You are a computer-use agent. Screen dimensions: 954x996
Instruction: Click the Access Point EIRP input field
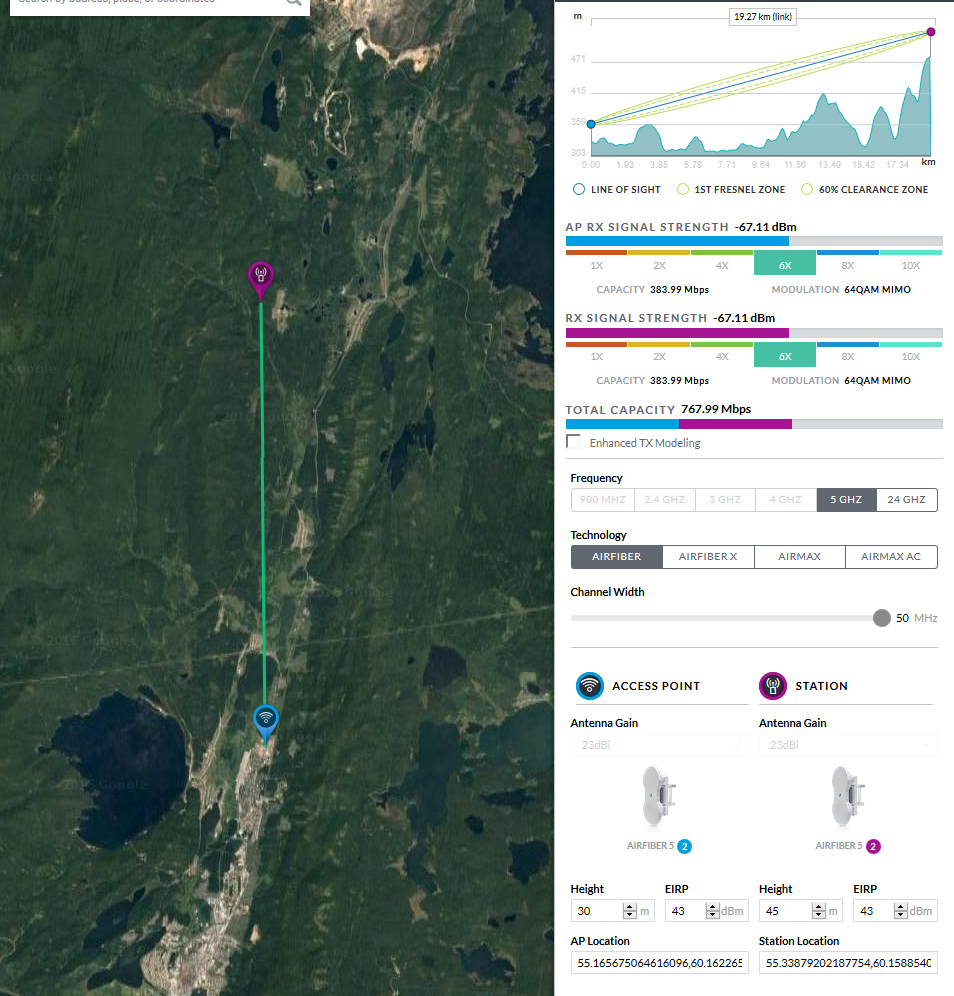coord(707,911)
